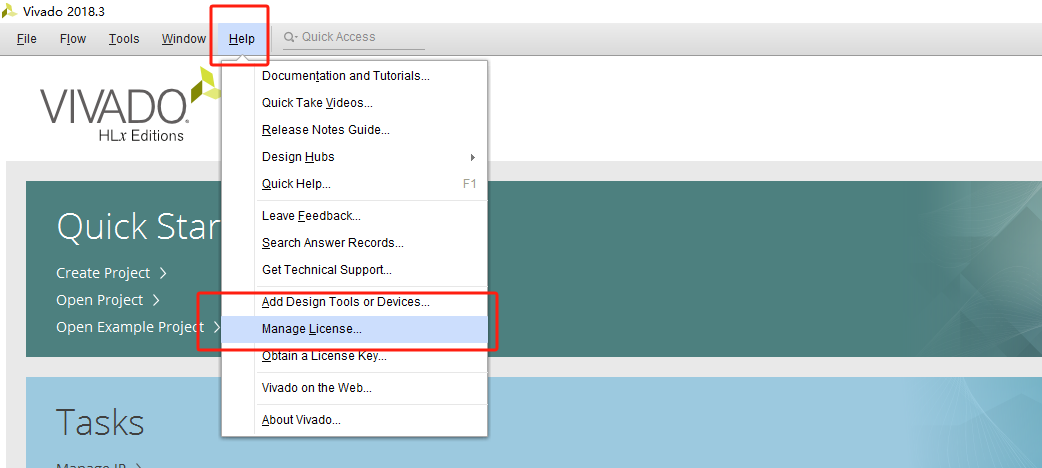Choose Obtain a License Key

354,356
